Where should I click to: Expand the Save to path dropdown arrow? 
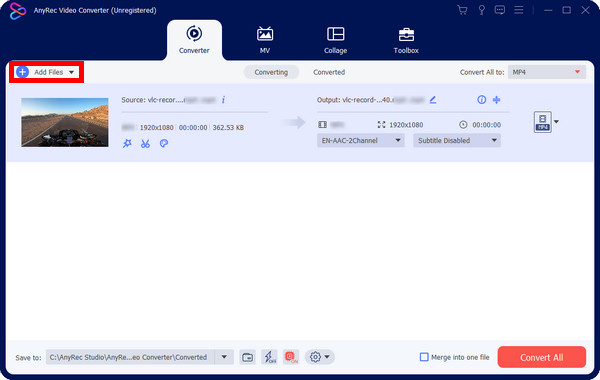tap(224, 357)
